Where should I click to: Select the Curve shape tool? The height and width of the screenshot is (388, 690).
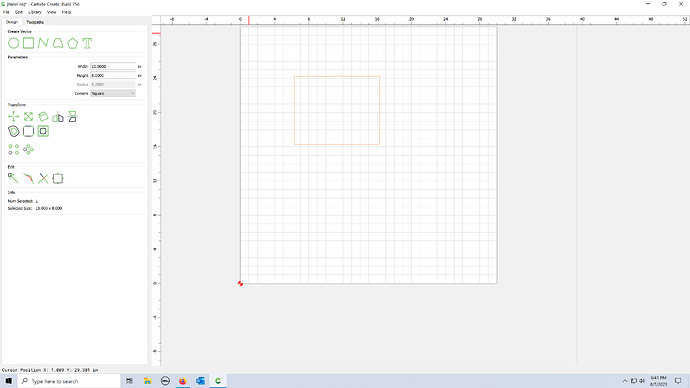click(x=58, y=43)
